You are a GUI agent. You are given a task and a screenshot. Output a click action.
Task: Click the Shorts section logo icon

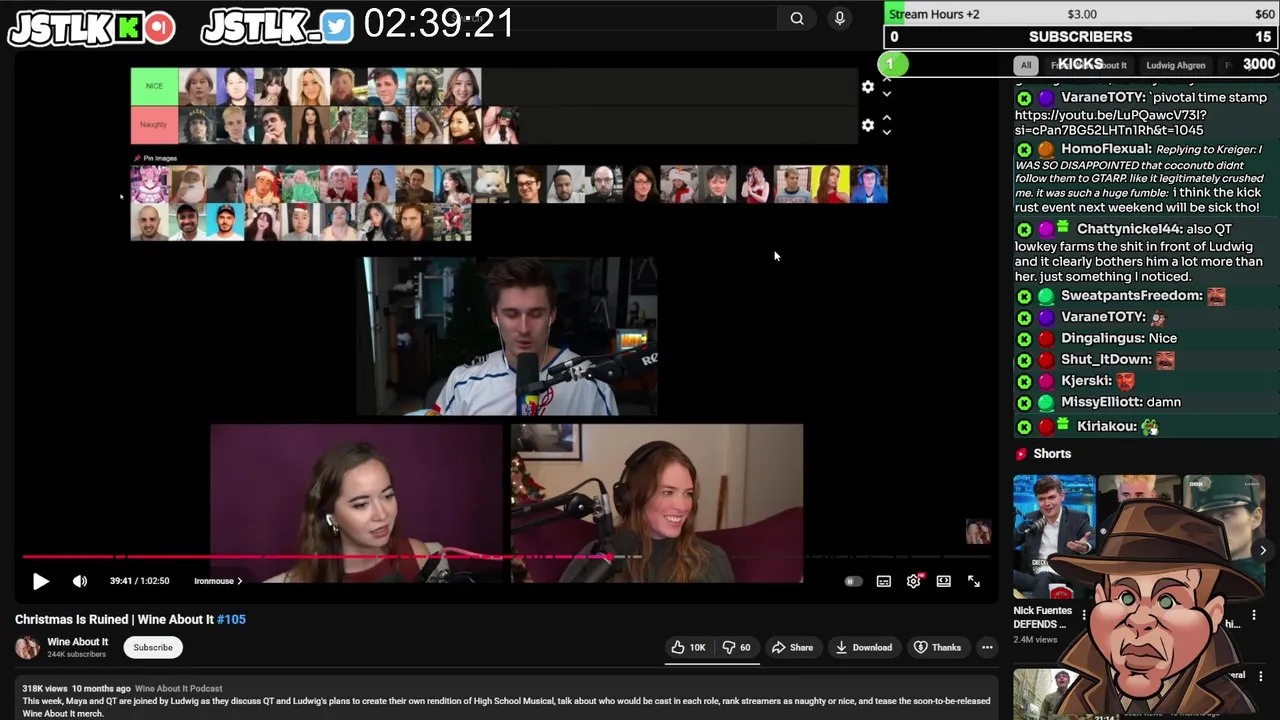tap(1021, 454)
